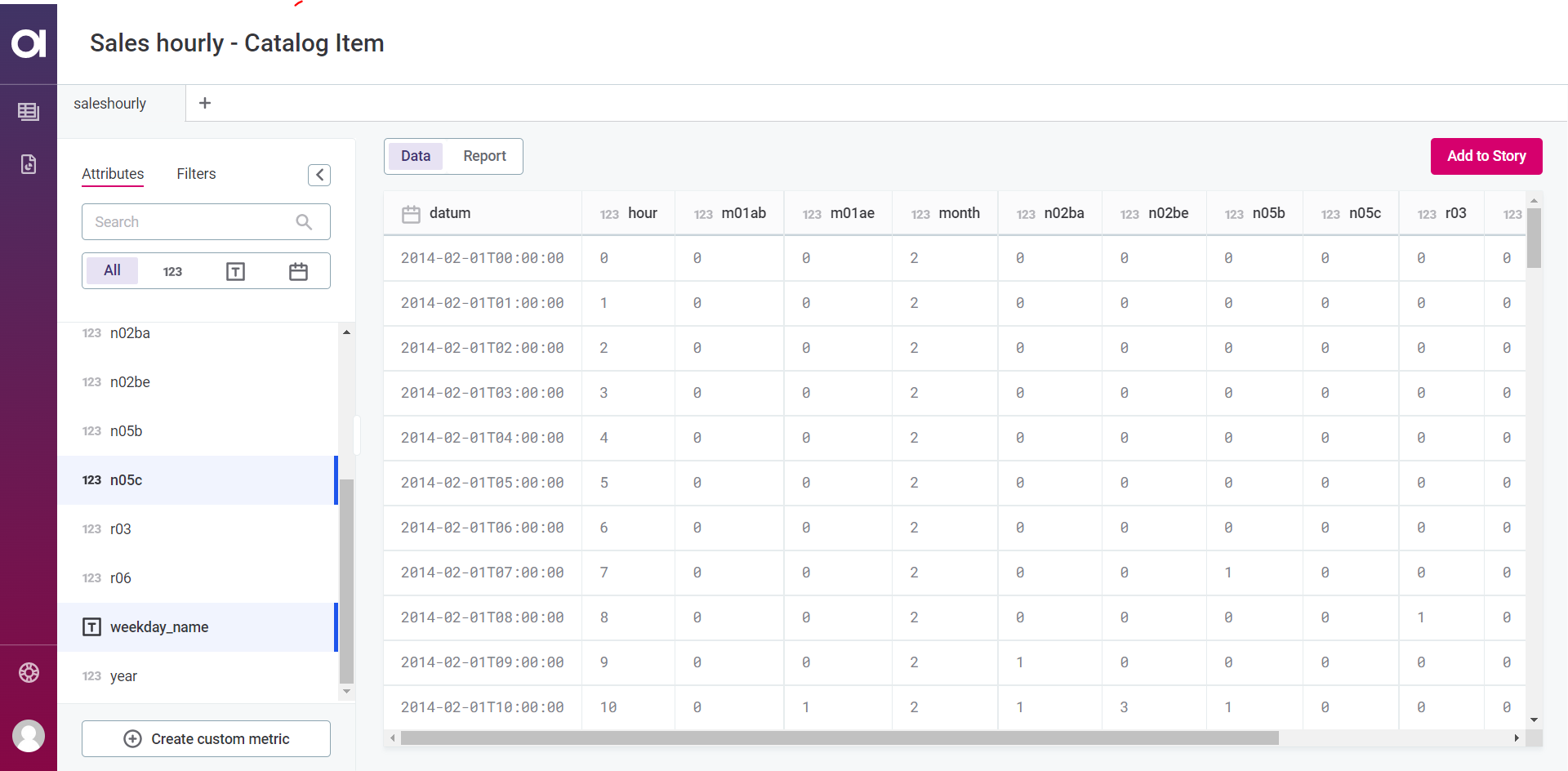Filter attributes by numeric type

tap(172, 271)
